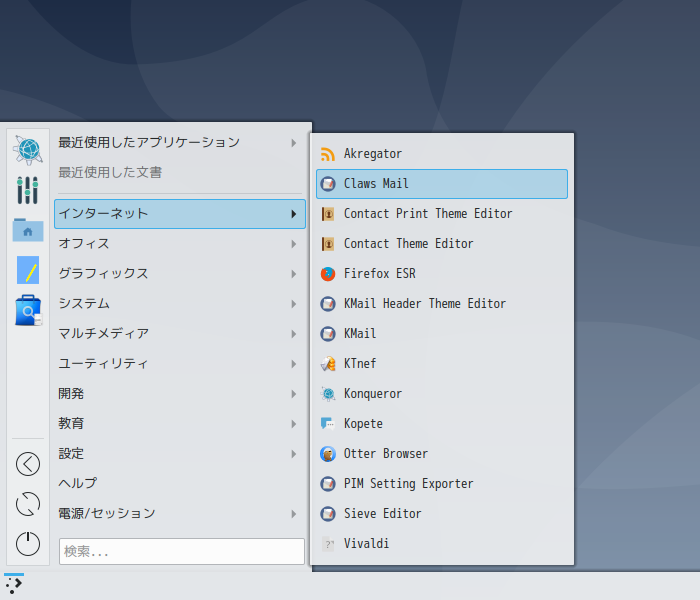The image size is (700, 600).
Task: Click the Contact Theme Editor address book icon
Action: pos(328,244)
